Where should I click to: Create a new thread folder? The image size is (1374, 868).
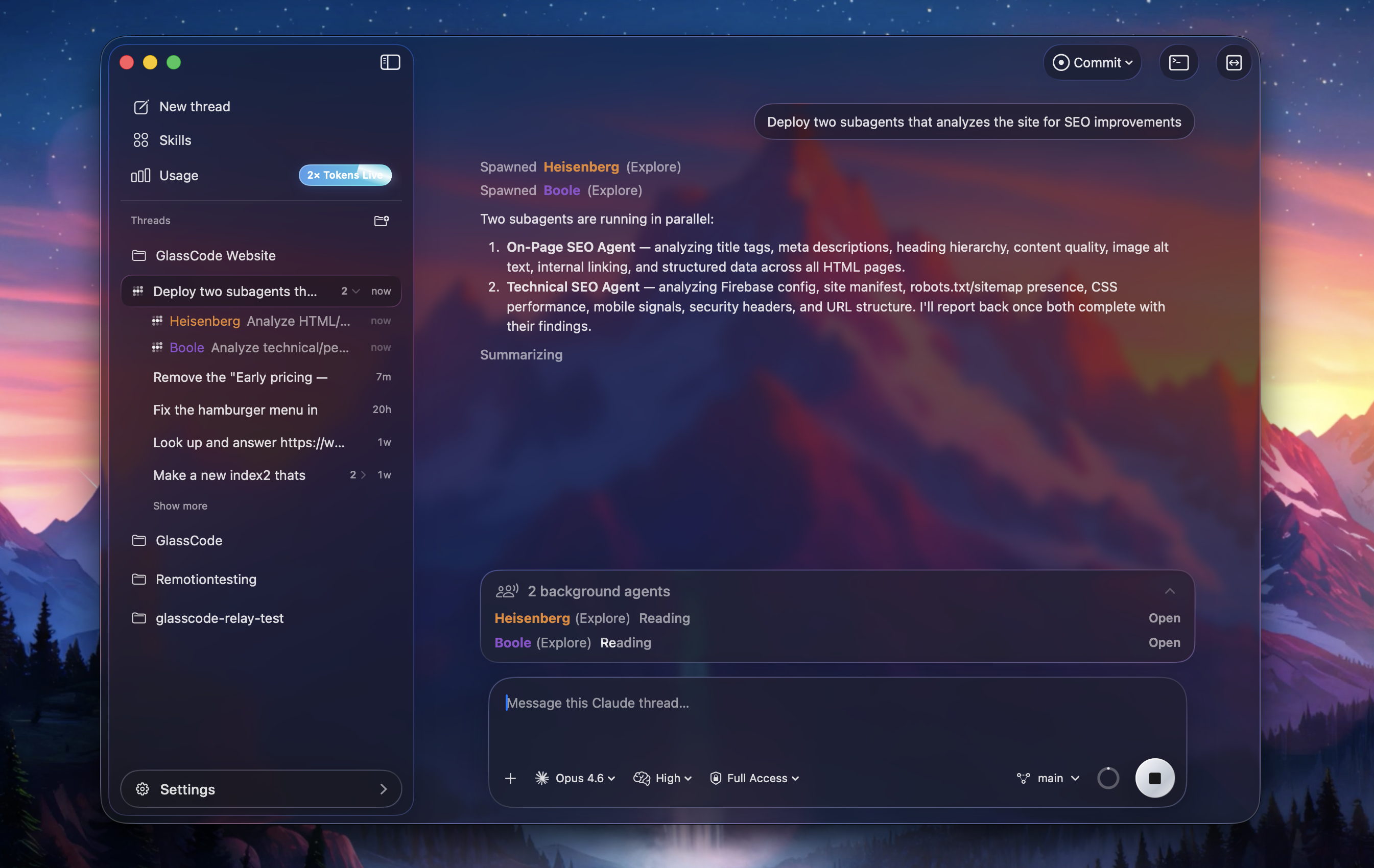click(381, 221)
